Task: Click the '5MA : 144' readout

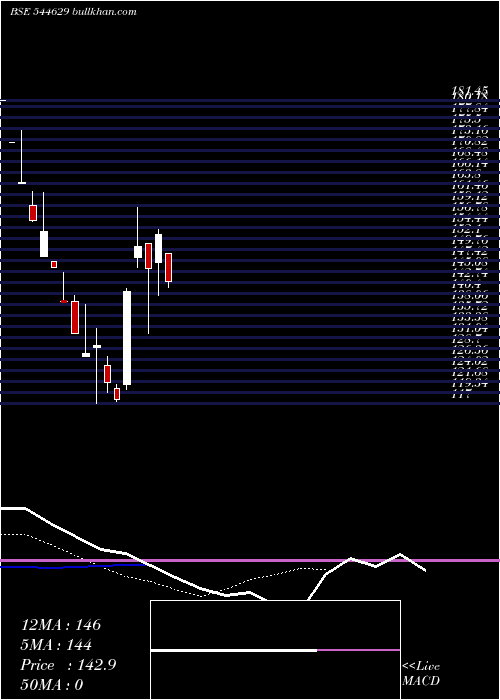Action: [x=56, y=645]
